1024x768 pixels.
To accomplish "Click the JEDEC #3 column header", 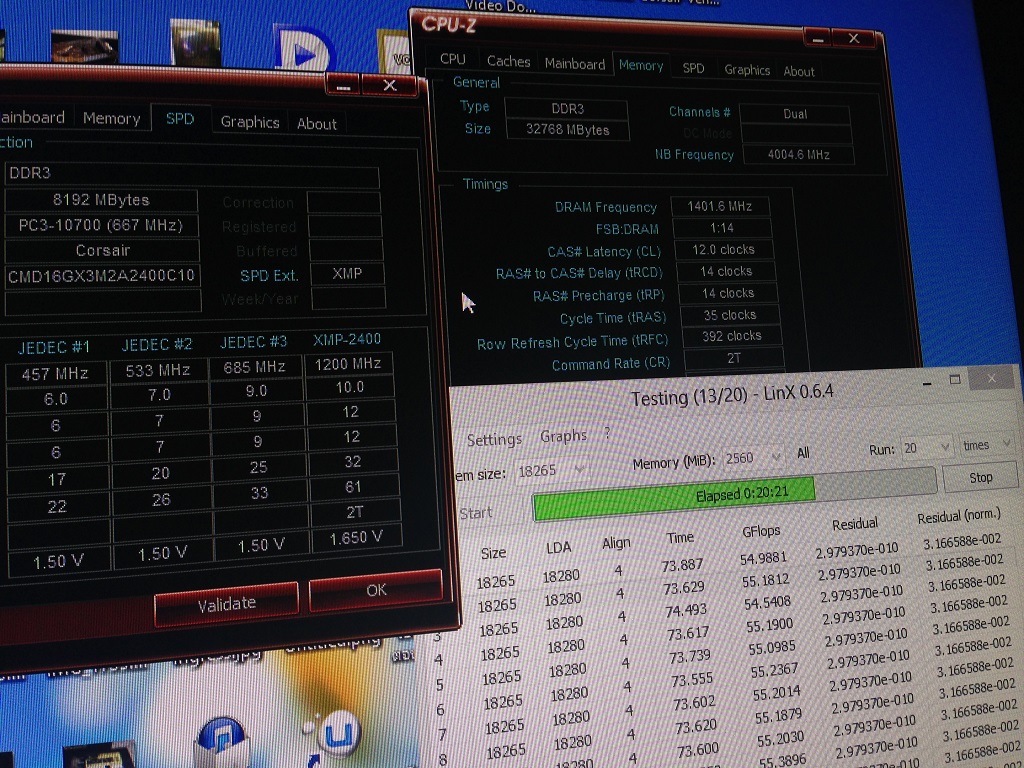I will click(x=253, y=342).
